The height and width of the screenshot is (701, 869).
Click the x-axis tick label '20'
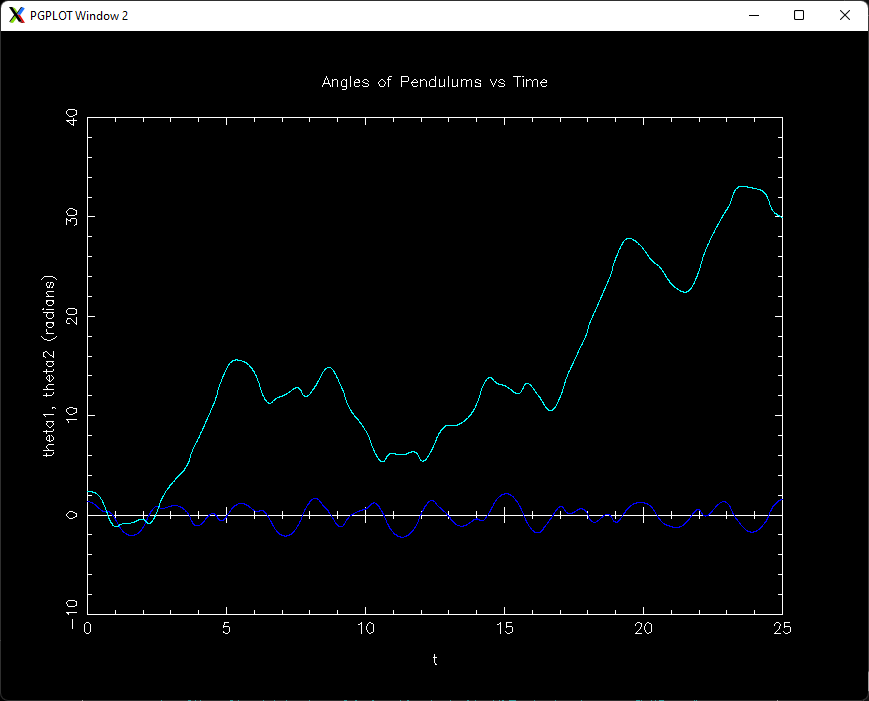643,628
